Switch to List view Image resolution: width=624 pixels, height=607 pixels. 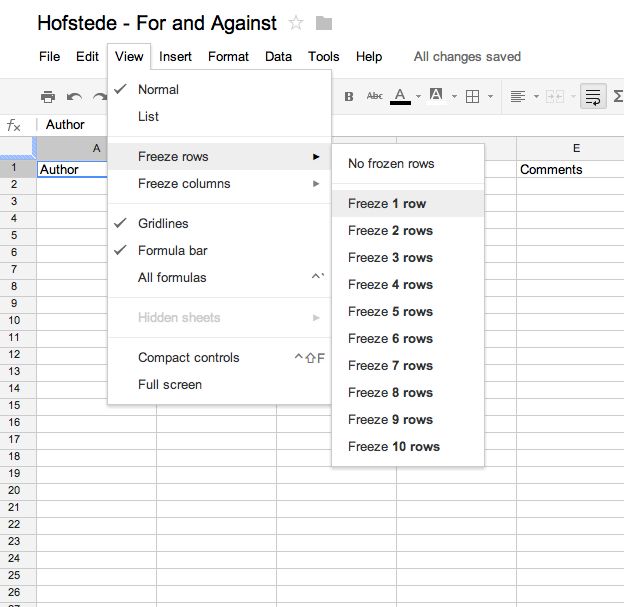click(219, 117)
